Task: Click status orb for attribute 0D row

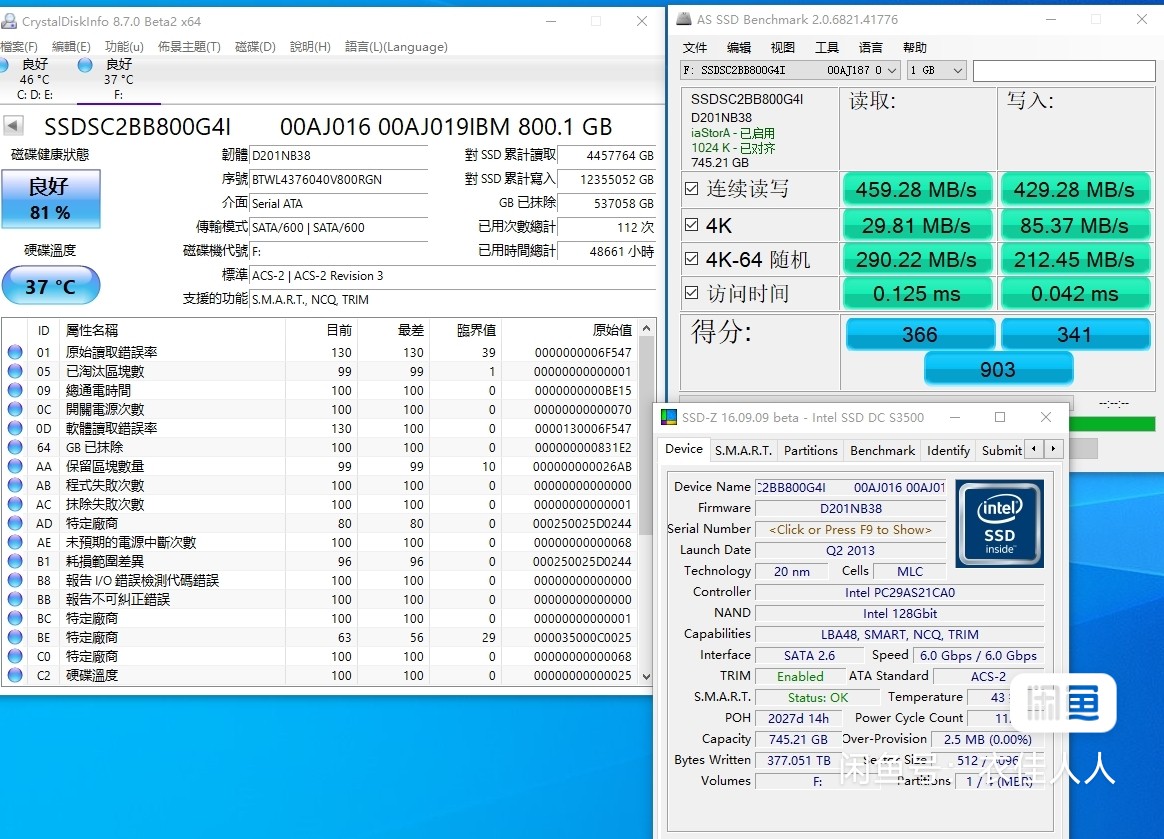Action: (15, 428)
